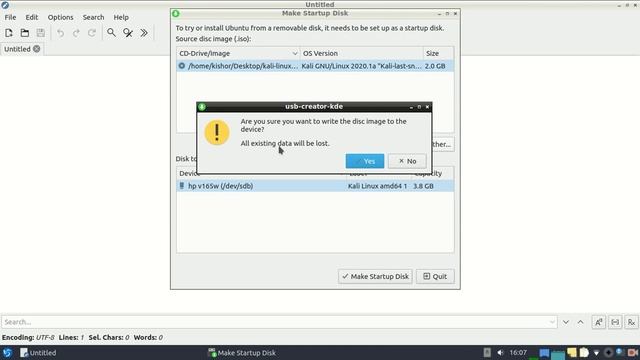Click the blue desktop tray icon
This screenshot has width=640, height=360.
coord(544,353)
